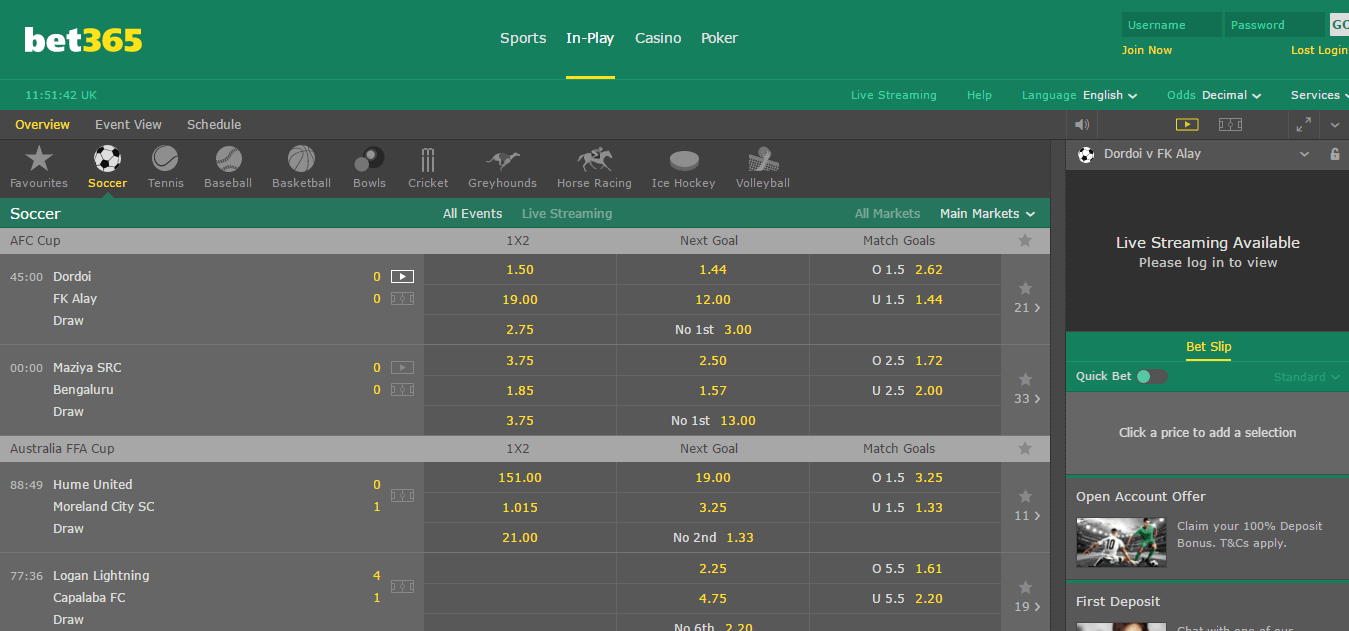Switch to the Schedule tab
This screenshot has width=1349, height=631.
pyautogui.click(x=213, y=124)
